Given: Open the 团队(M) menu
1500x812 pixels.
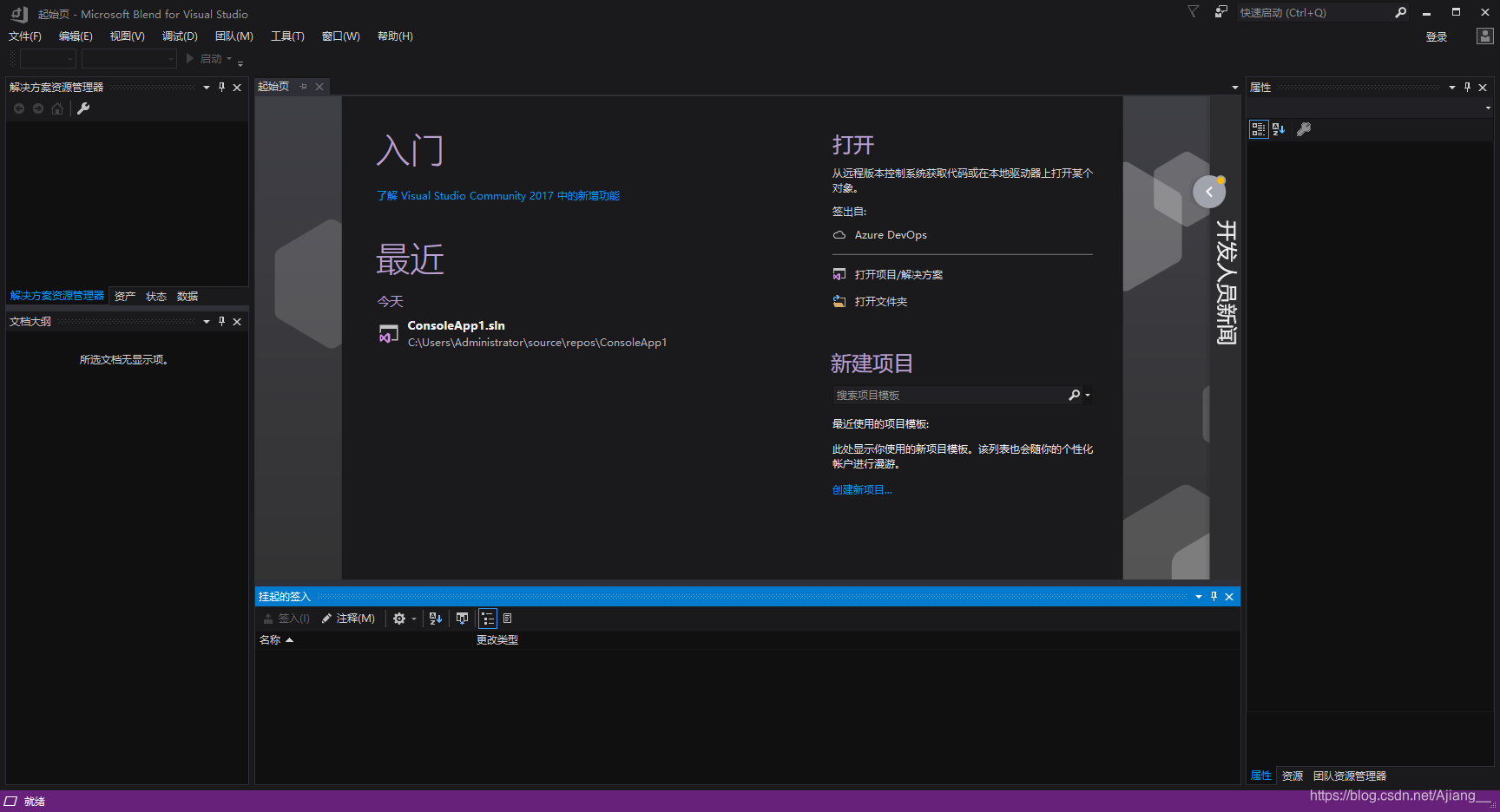Looking at the screenshot, I should [x=233, y=36].
